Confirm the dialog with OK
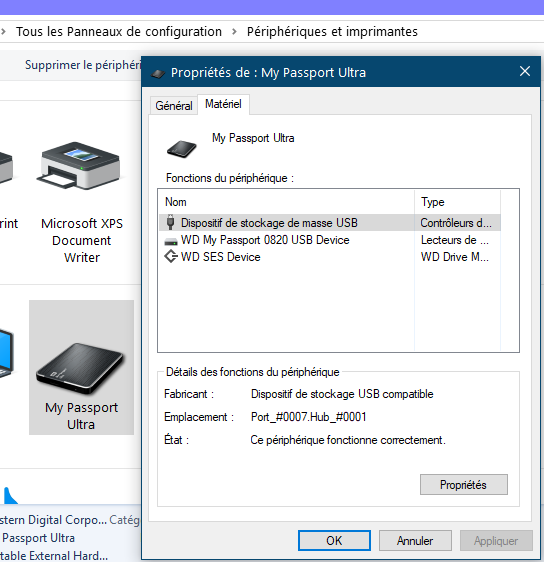The height and width of the screenshot is (562, 544). (x=334, y=540)
